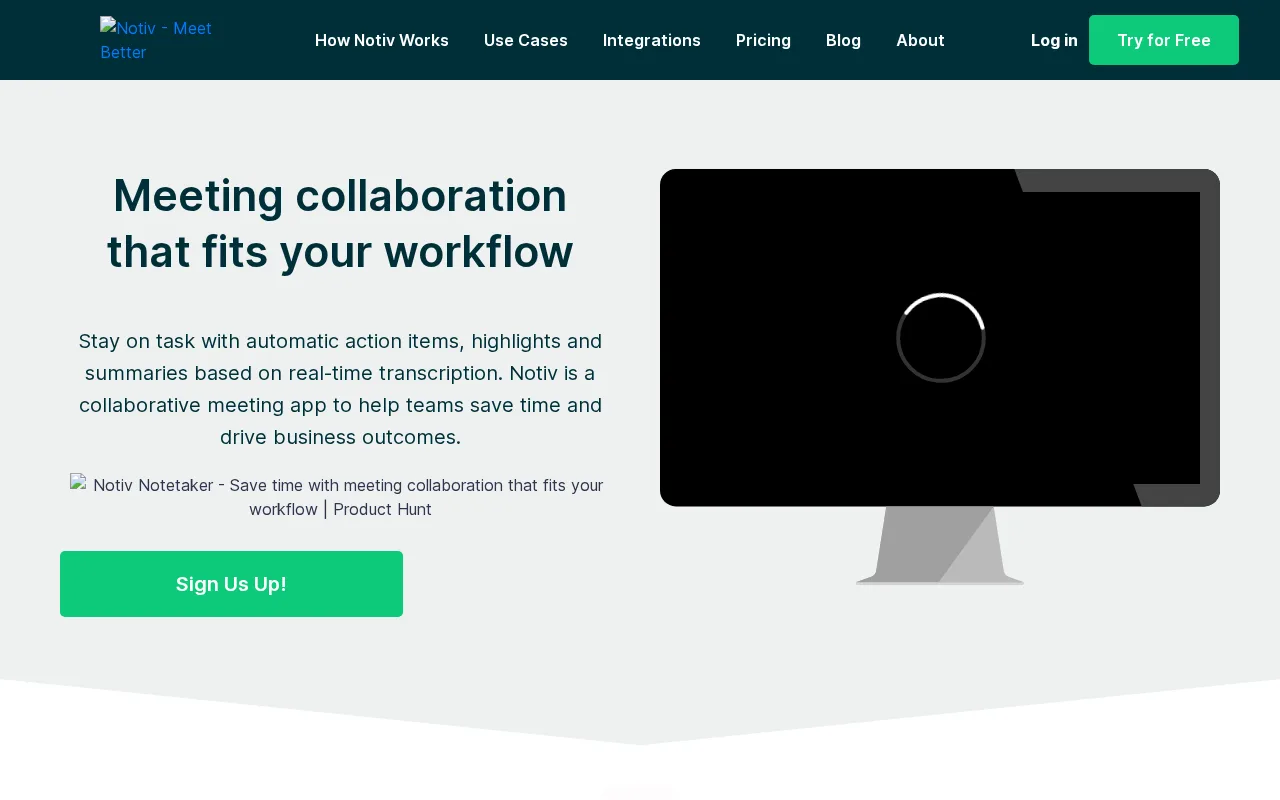Select the heading 'Meeting collaboration that fits your workflow'
Screen dimensions: 1280x800
340,223
